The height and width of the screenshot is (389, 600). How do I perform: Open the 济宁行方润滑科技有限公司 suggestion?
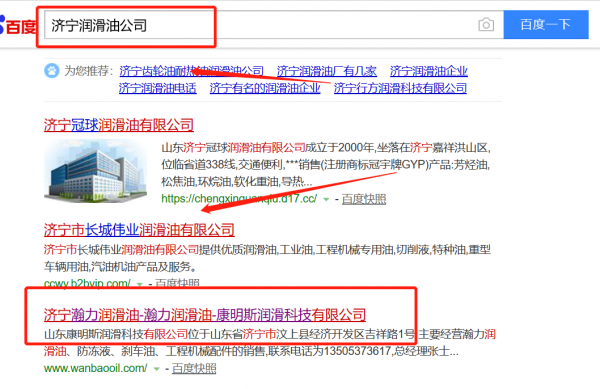[x=400, y=88]
